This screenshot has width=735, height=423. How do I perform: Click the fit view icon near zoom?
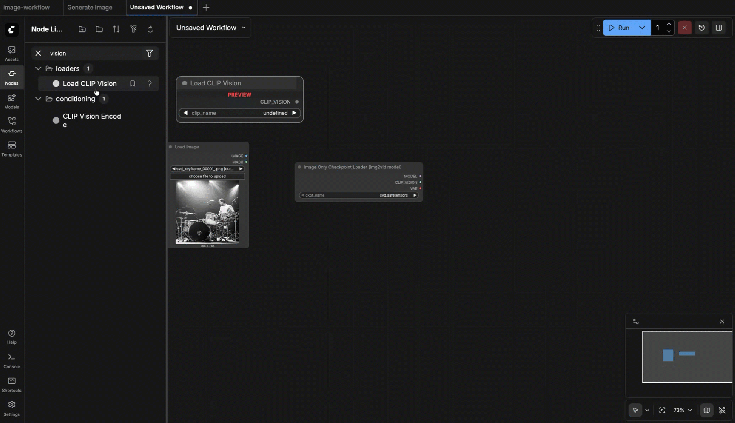pyautogui.click(x=662, y=410)
